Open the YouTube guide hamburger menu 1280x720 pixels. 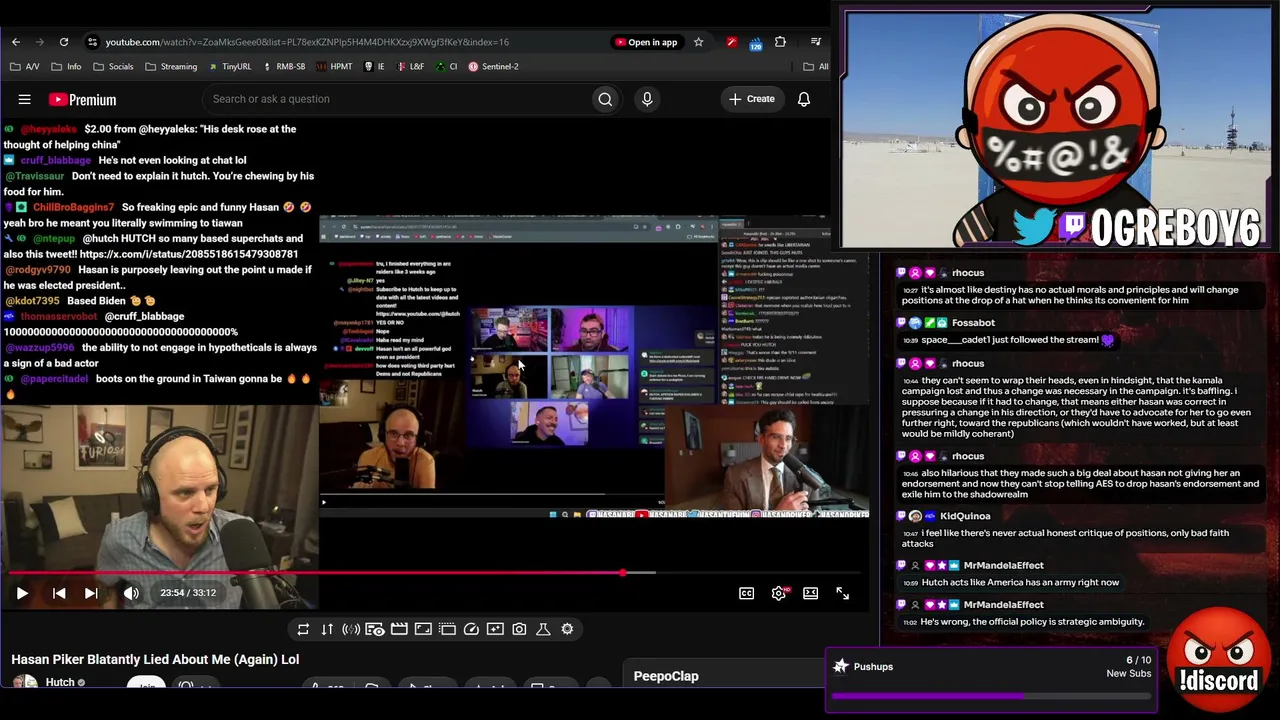[x=25, y=99]
